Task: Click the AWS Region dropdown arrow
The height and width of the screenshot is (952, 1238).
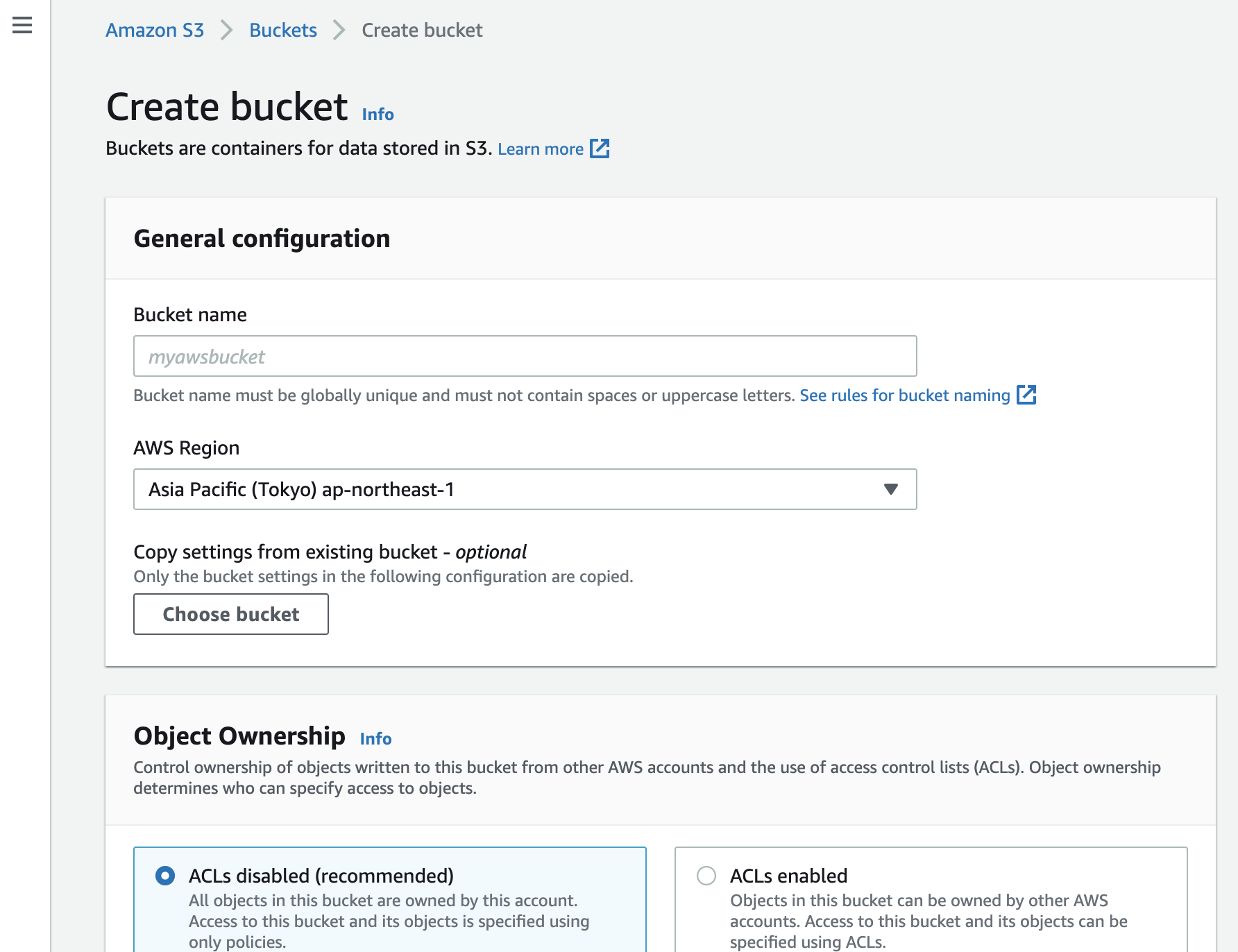Action: pyautogui.click(x=892, y=489)
